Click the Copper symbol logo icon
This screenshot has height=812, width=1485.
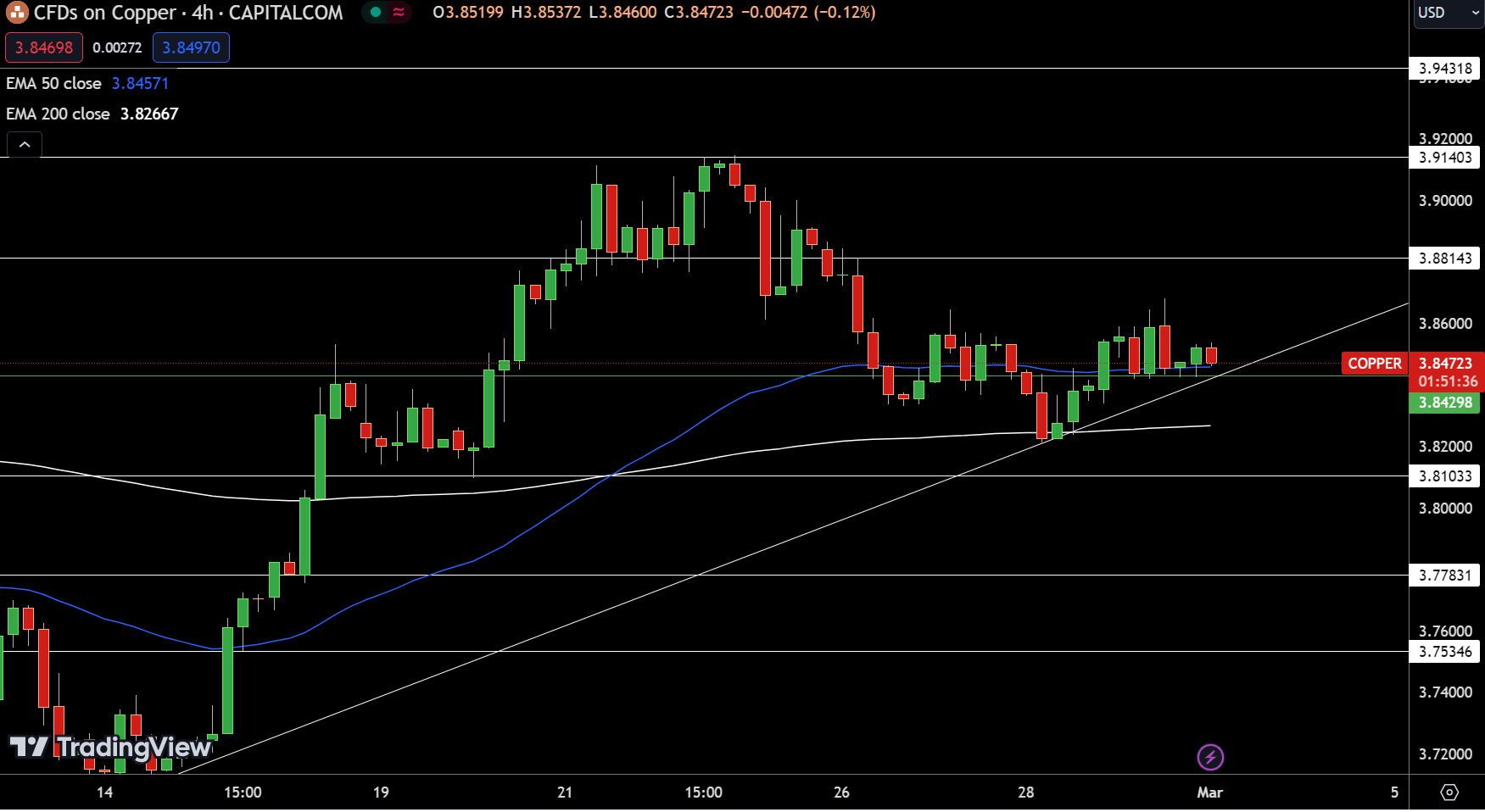(x=17, y=13)
